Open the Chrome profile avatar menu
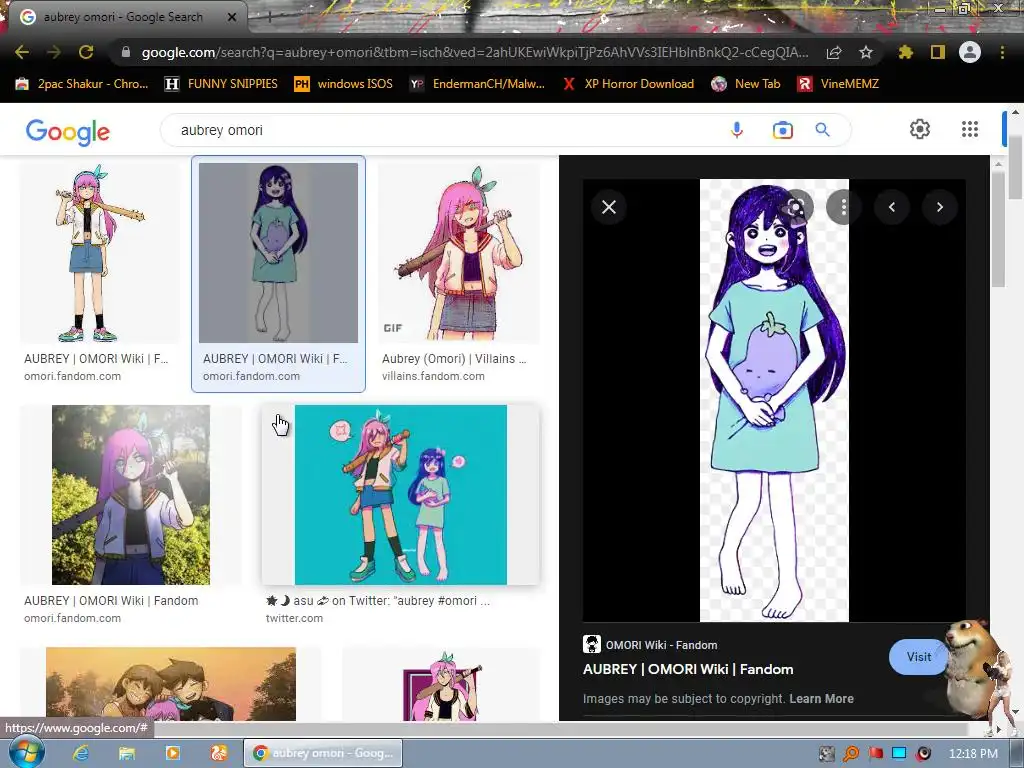The height and width of the screenshot is (768, 1024). 970,52
